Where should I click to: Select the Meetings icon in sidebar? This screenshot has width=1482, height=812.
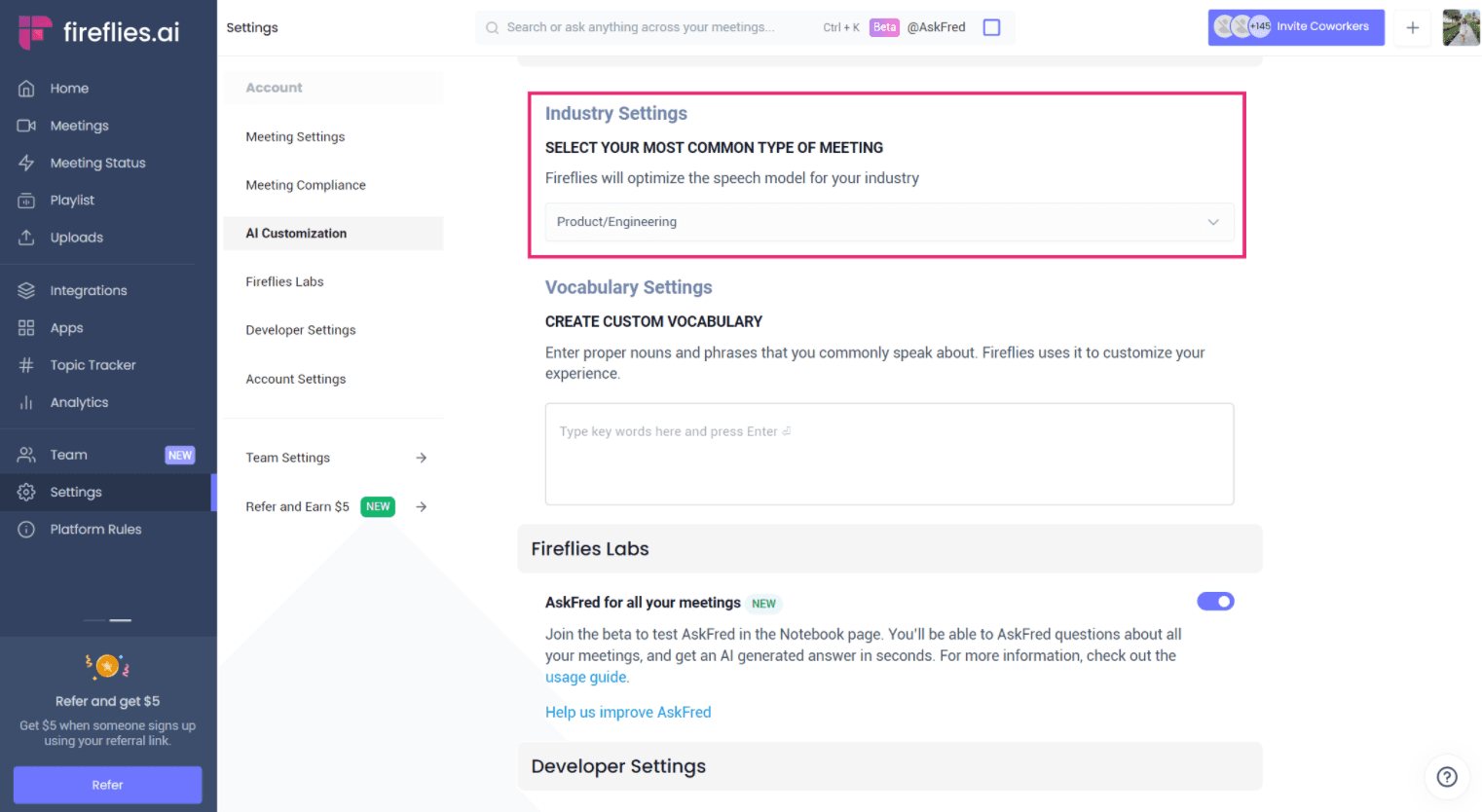pyautogui.click(x=80, y=125)
